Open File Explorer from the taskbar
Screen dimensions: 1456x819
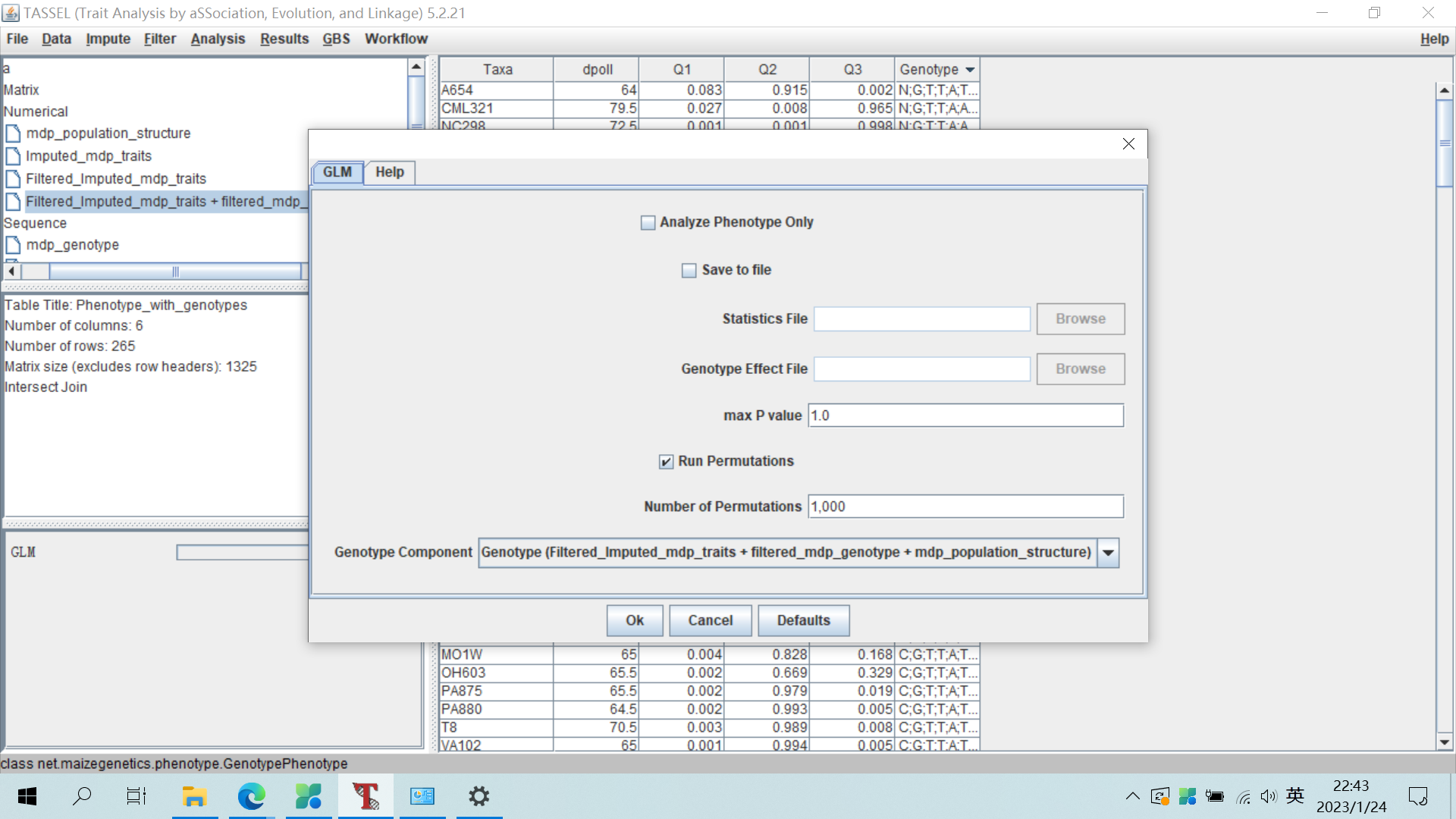tap(194, 796)
